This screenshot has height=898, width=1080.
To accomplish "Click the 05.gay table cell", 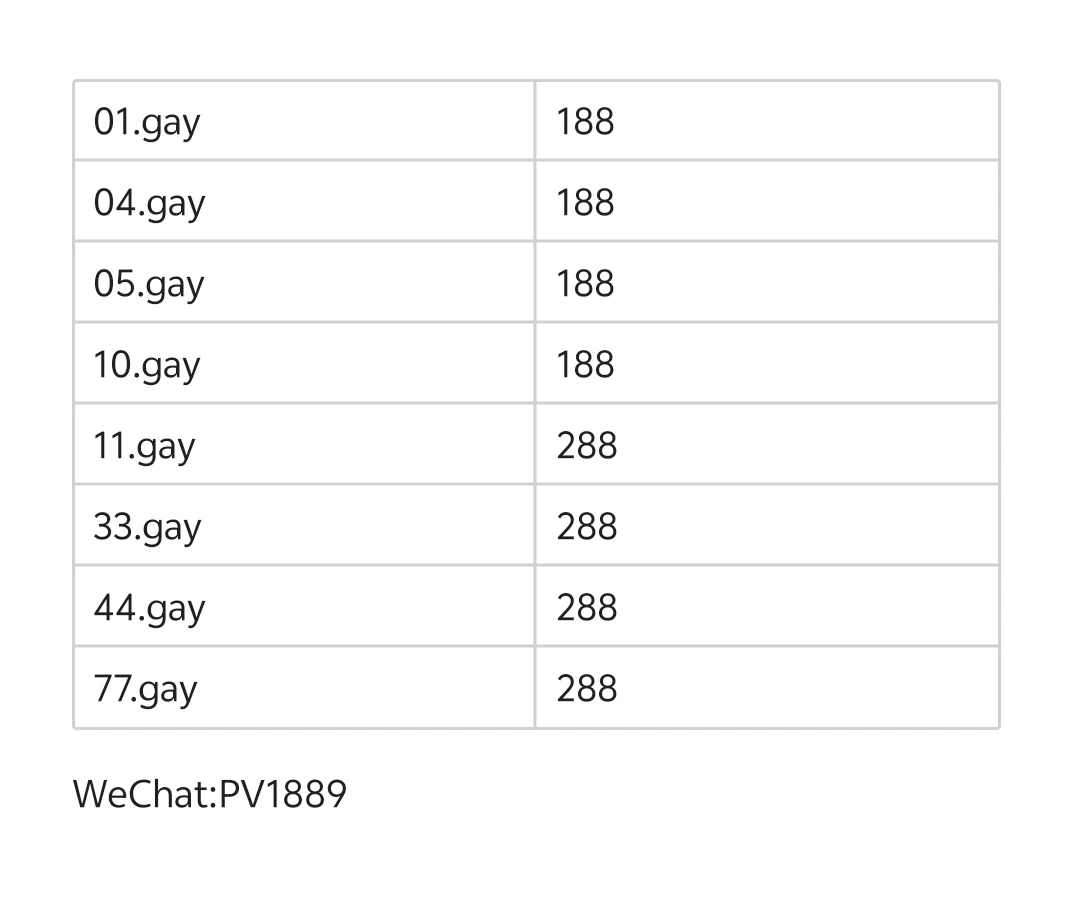I will coord(149,285).
